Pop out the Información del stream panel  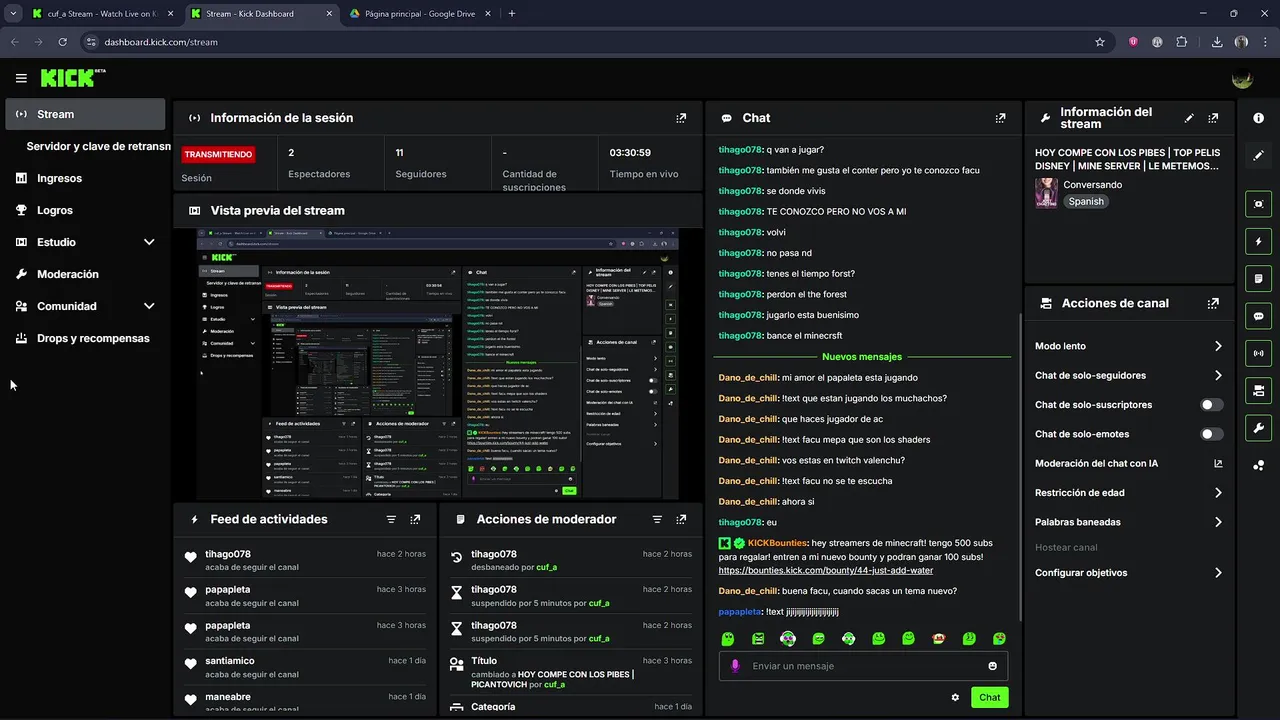[x=1213, y=118]
